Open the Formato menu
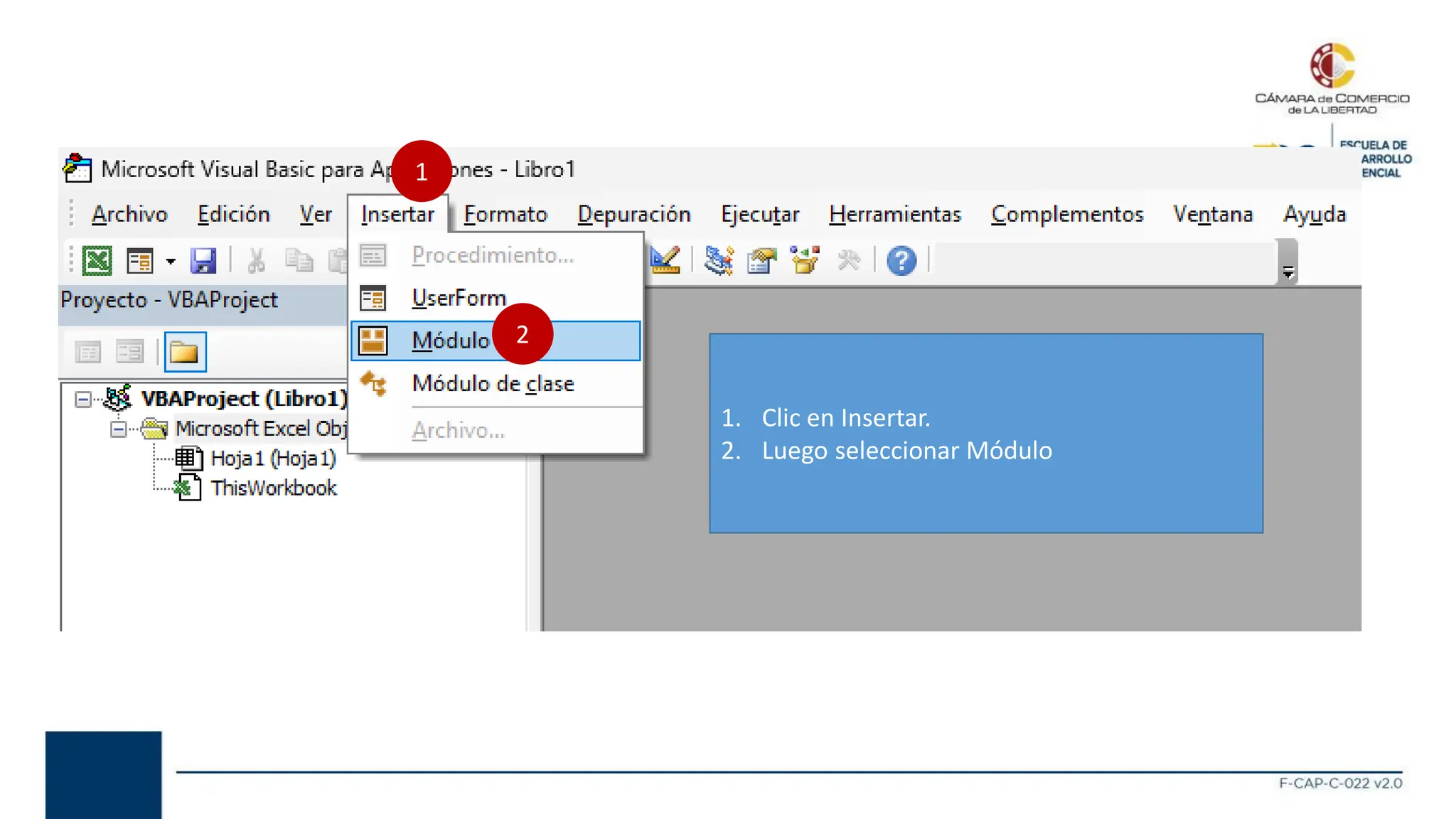Screen dimensions: 1456x819 (505, 214)
